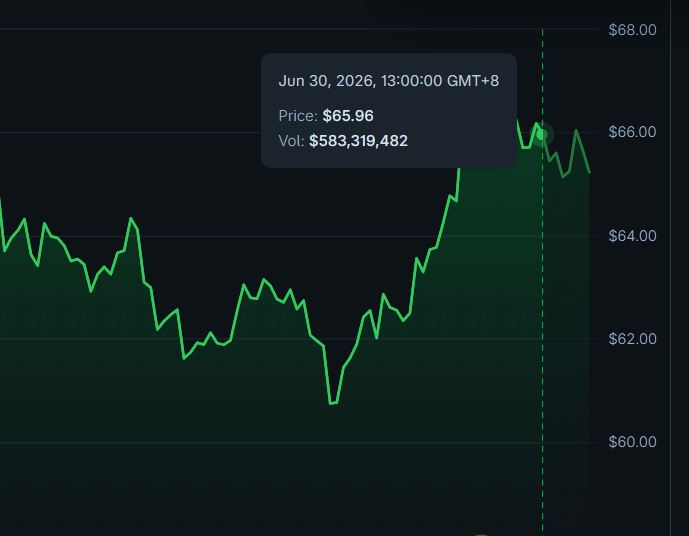Click the $68.00 axis label
The height and width of the screenshot is (536, 689).
click(632, 30)
